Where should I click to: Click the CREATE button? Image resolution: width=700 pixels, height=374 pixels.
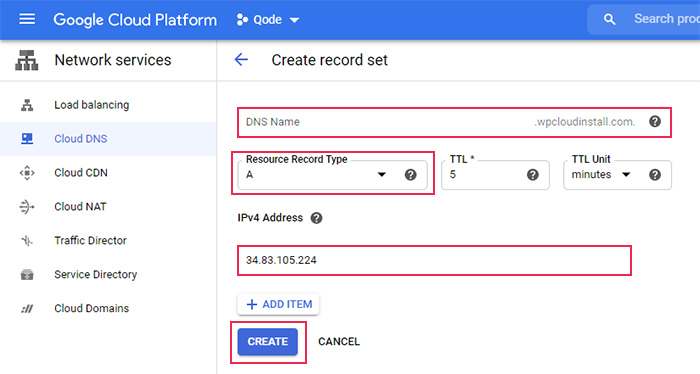point(268,342)
